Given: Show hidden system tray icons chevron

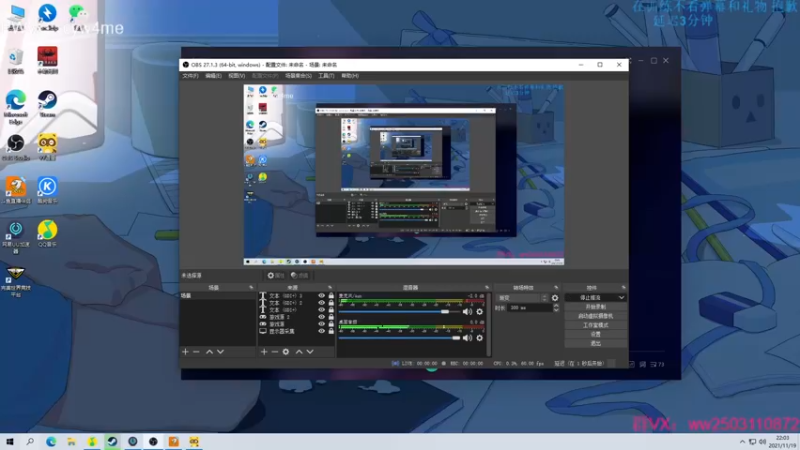Looking at the screenshot, I should [742, 442].
